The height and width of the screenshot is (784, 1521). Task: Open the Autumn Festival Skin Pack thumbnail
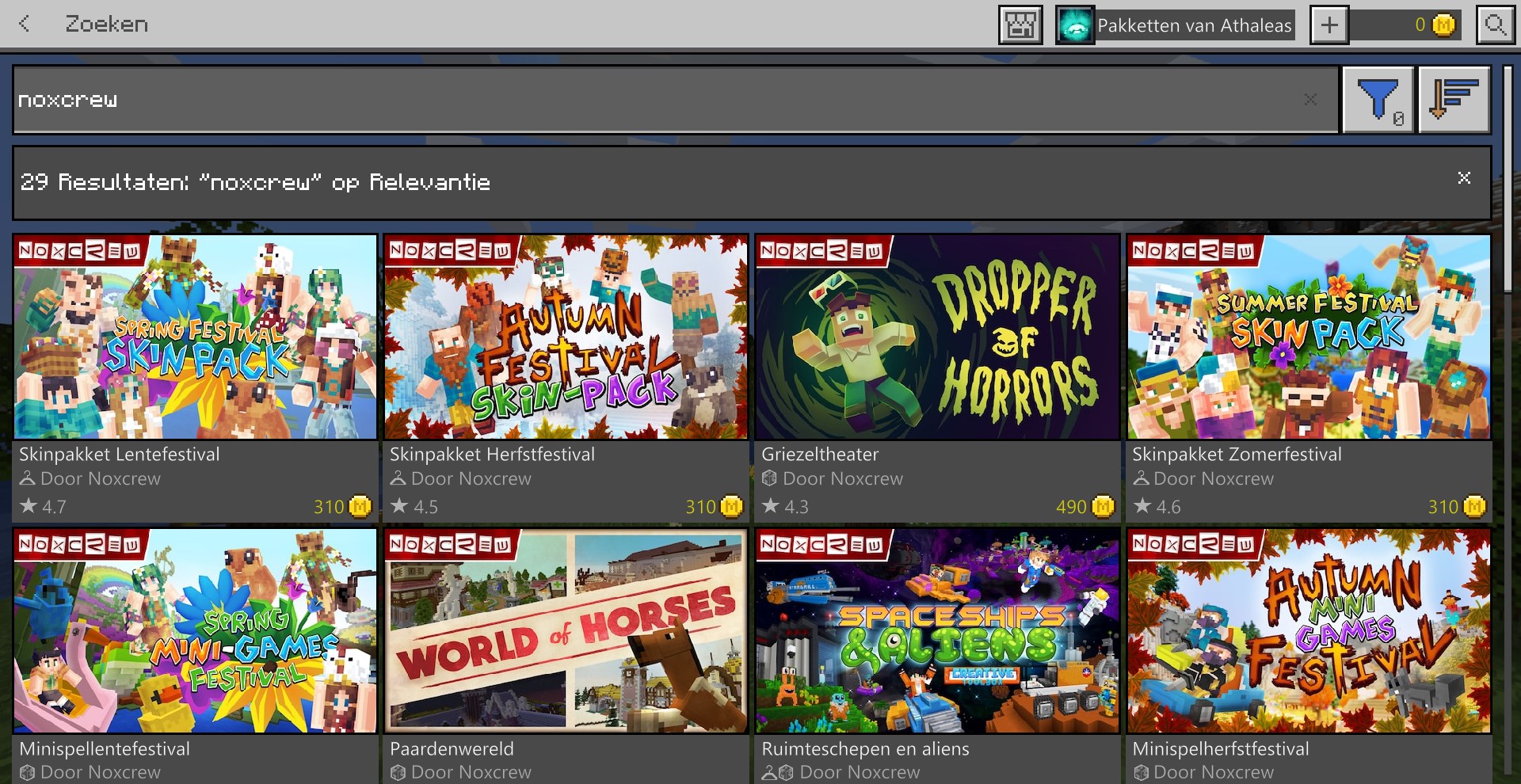pos(566,337)
